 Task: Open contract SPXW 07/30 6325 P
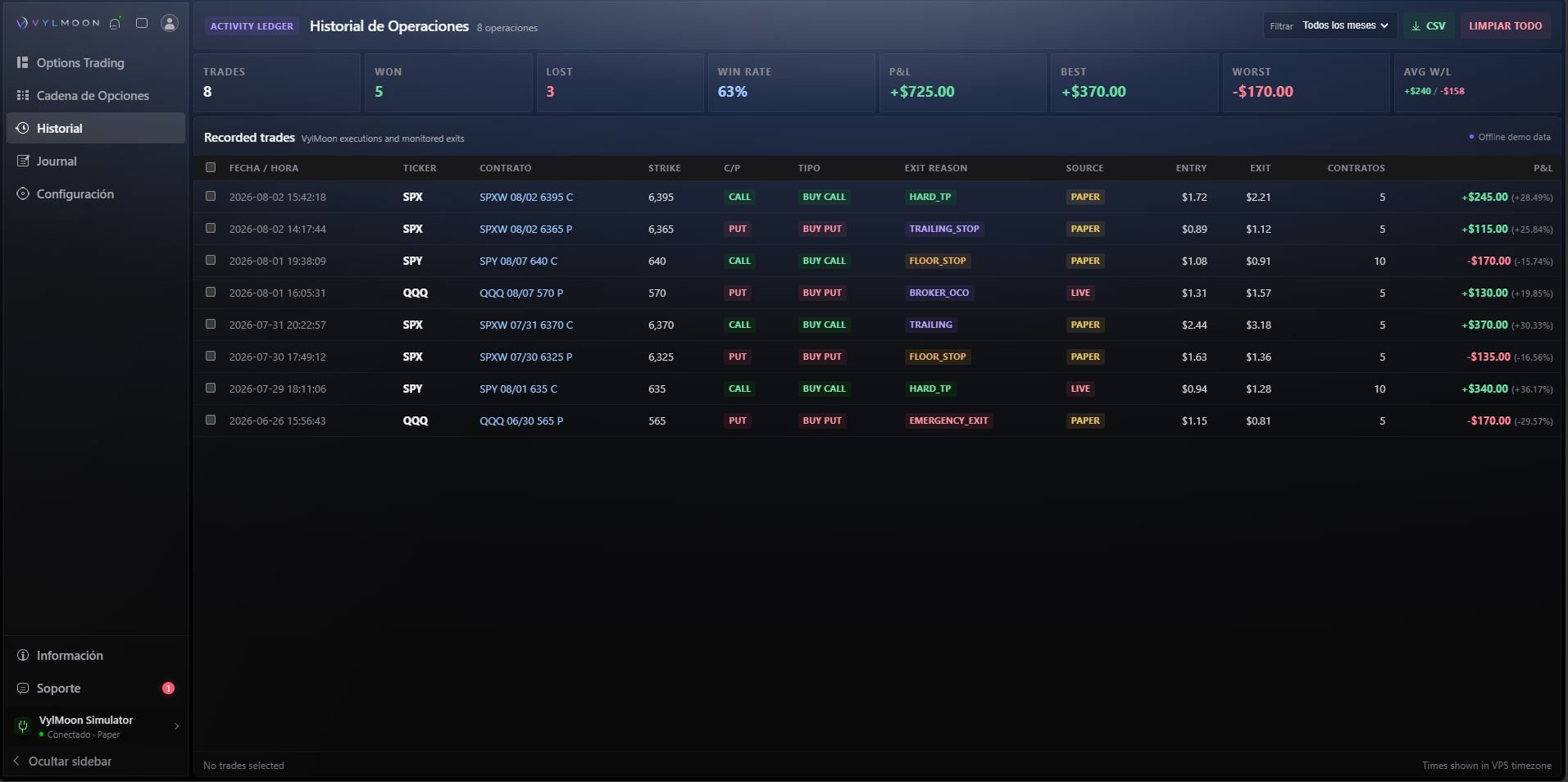click(x=526, y=357)
